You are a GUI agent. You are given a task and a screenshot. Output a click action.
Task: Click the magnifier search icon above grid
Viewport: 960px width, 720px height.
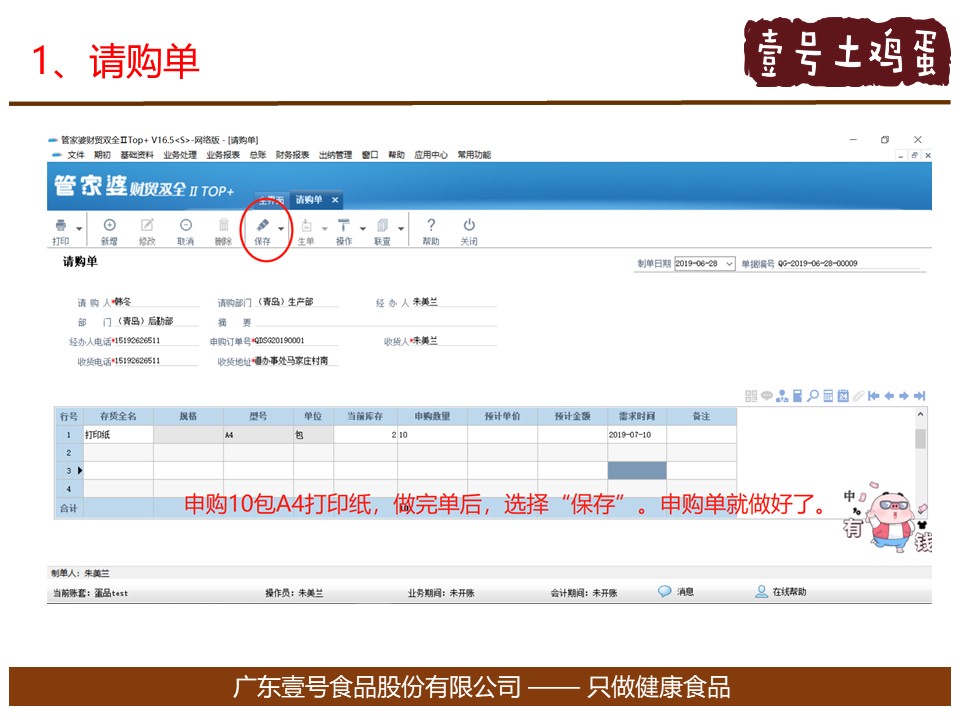(x=813, y=396)
